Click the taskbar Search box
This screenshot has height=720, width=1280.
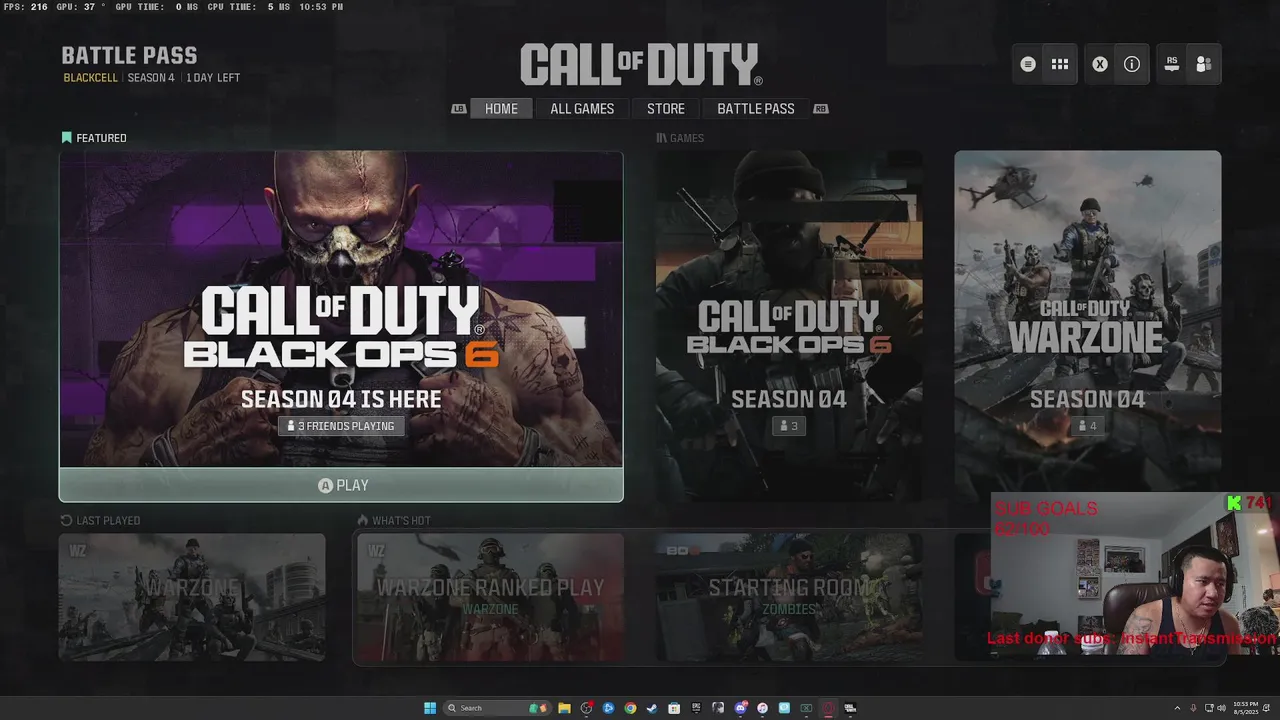[497, 708]
